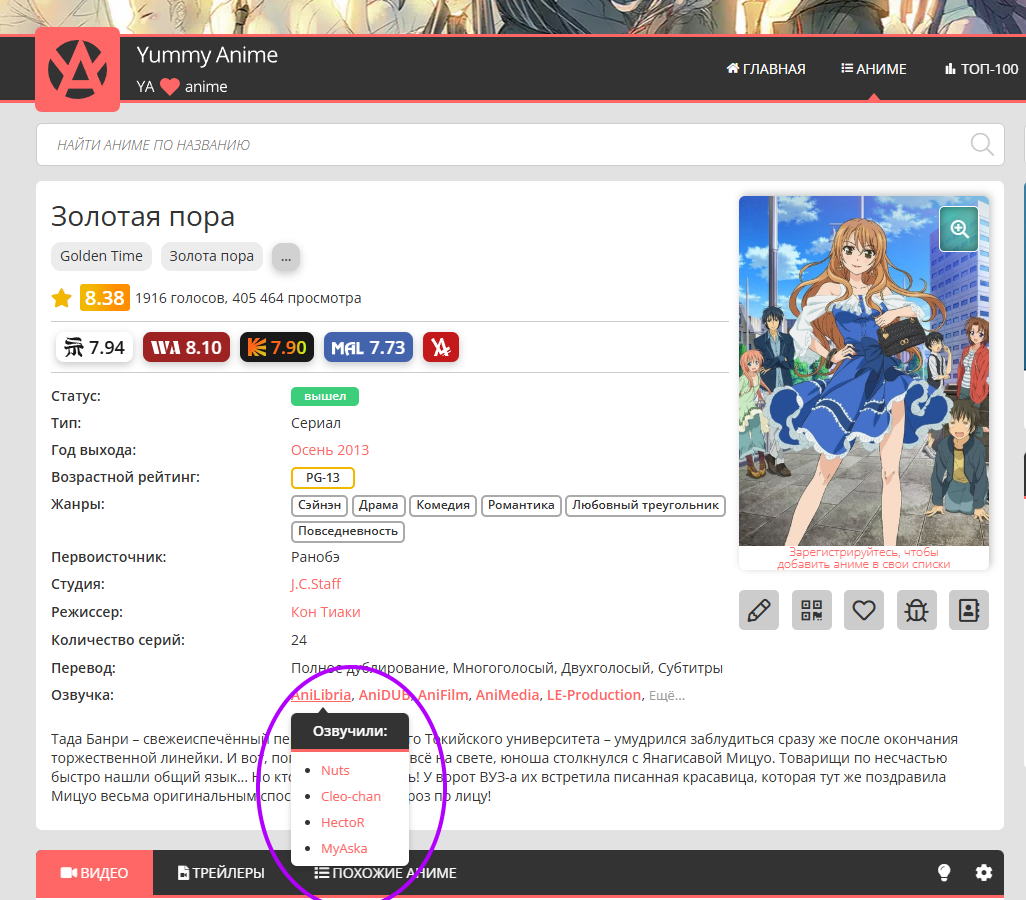The height and width of the screenshot is (900, 1026).
Task: Click the 8.38 site rating score
Action: click(x=105, y=298)
